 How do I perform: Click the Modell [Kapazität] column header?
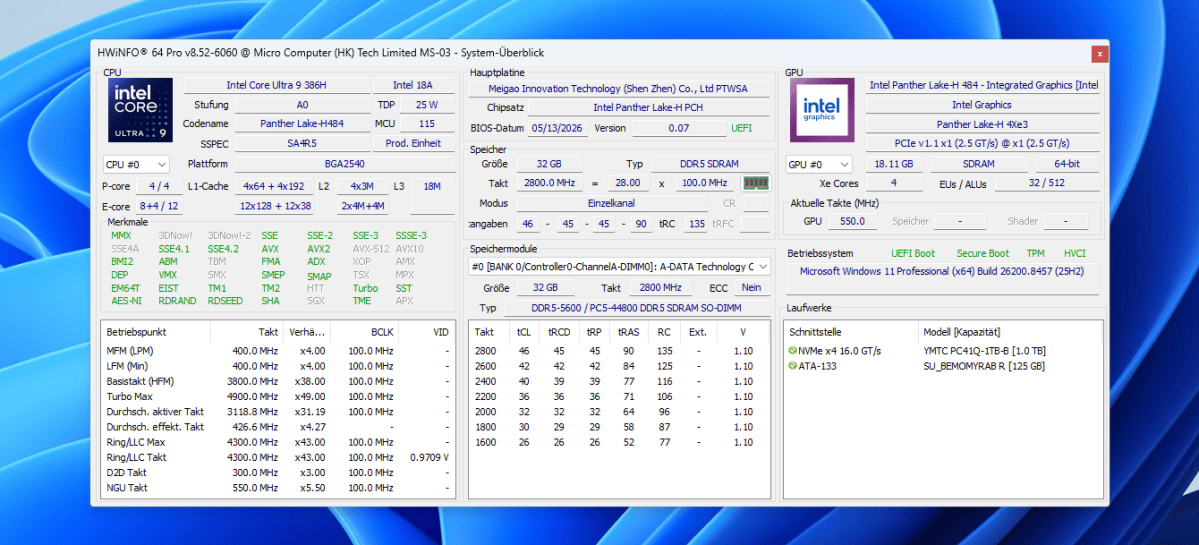1009,333
